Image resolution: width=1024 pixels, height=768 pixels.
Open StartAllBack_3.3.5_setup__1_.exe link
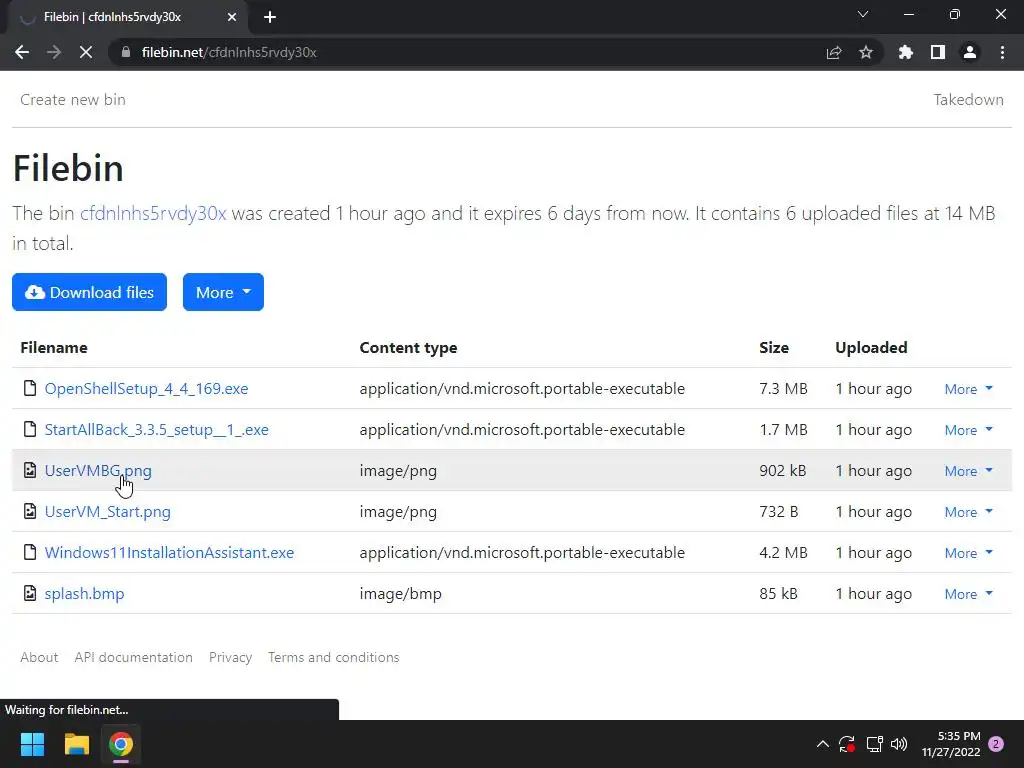coord(157,430)
